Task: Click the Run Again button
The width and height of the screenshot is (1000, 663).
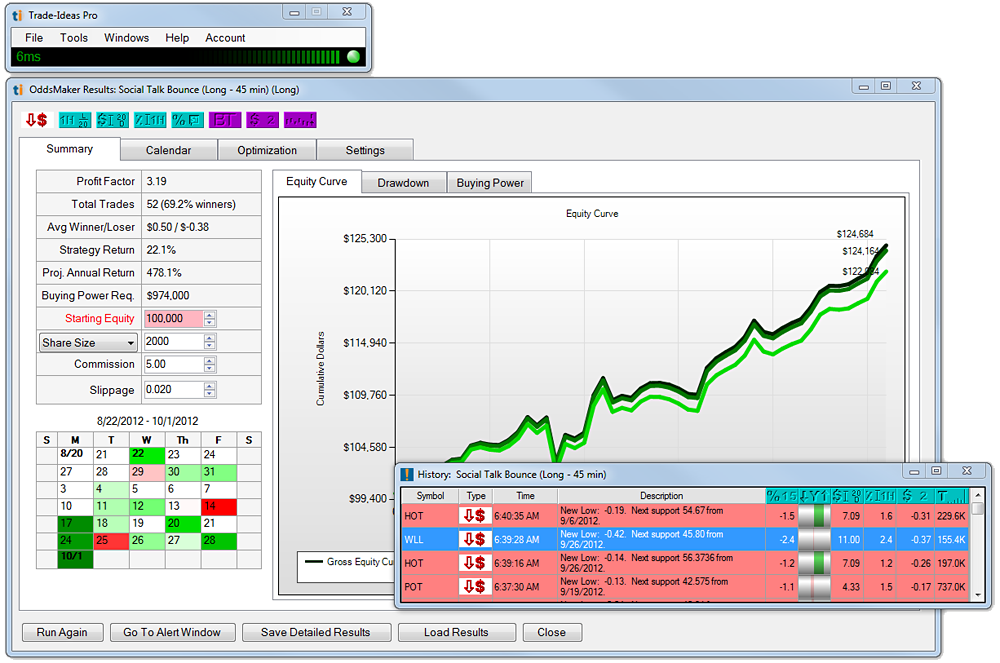Action: (62, 632)
